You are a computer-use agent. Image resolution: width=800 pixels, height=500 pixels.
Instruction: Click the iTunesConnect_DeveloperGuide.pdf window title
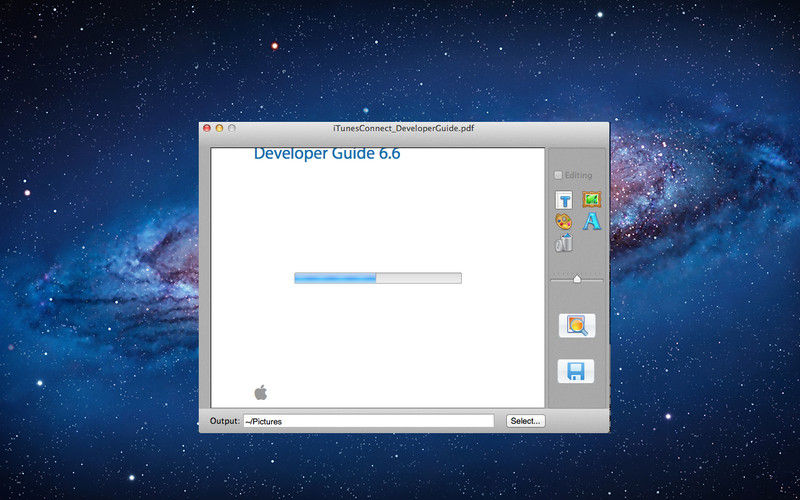point(404,128)
